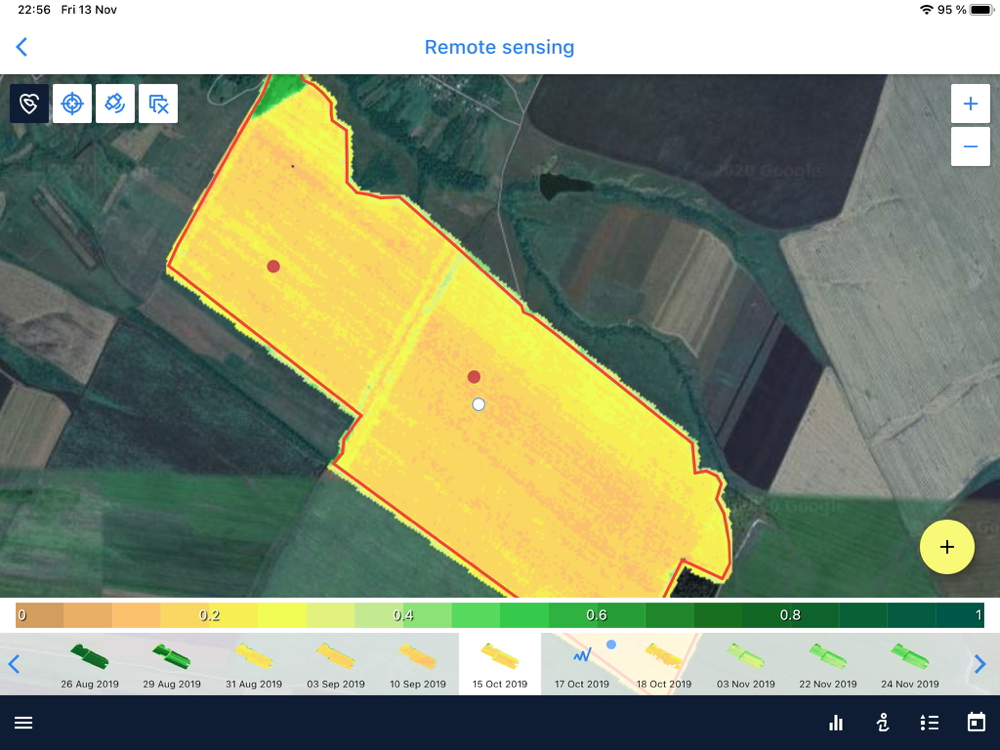
Task: Toggle the field outline shield icon
Action: click(x=29, y=103)
